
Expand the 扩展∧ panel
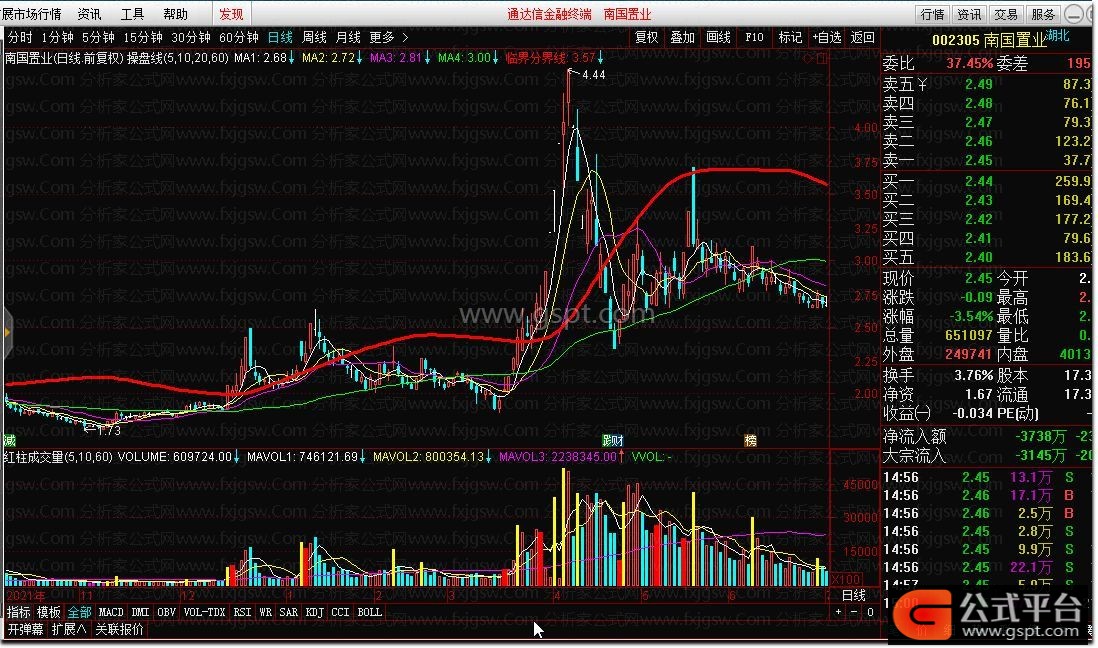coord(69,629)
